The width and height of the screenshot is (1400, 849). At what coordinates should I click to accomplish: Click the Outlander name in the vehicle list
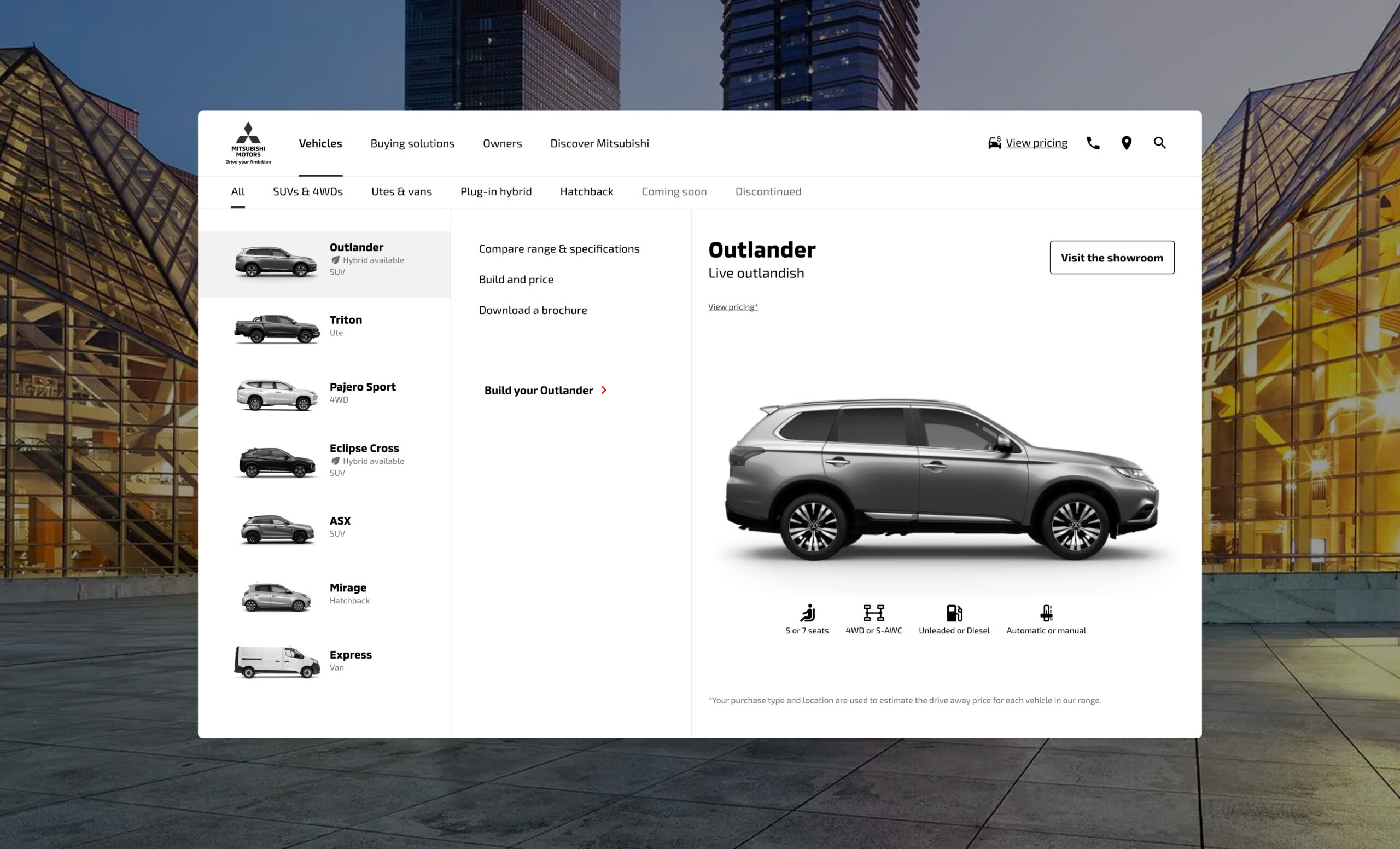[356, 247]
